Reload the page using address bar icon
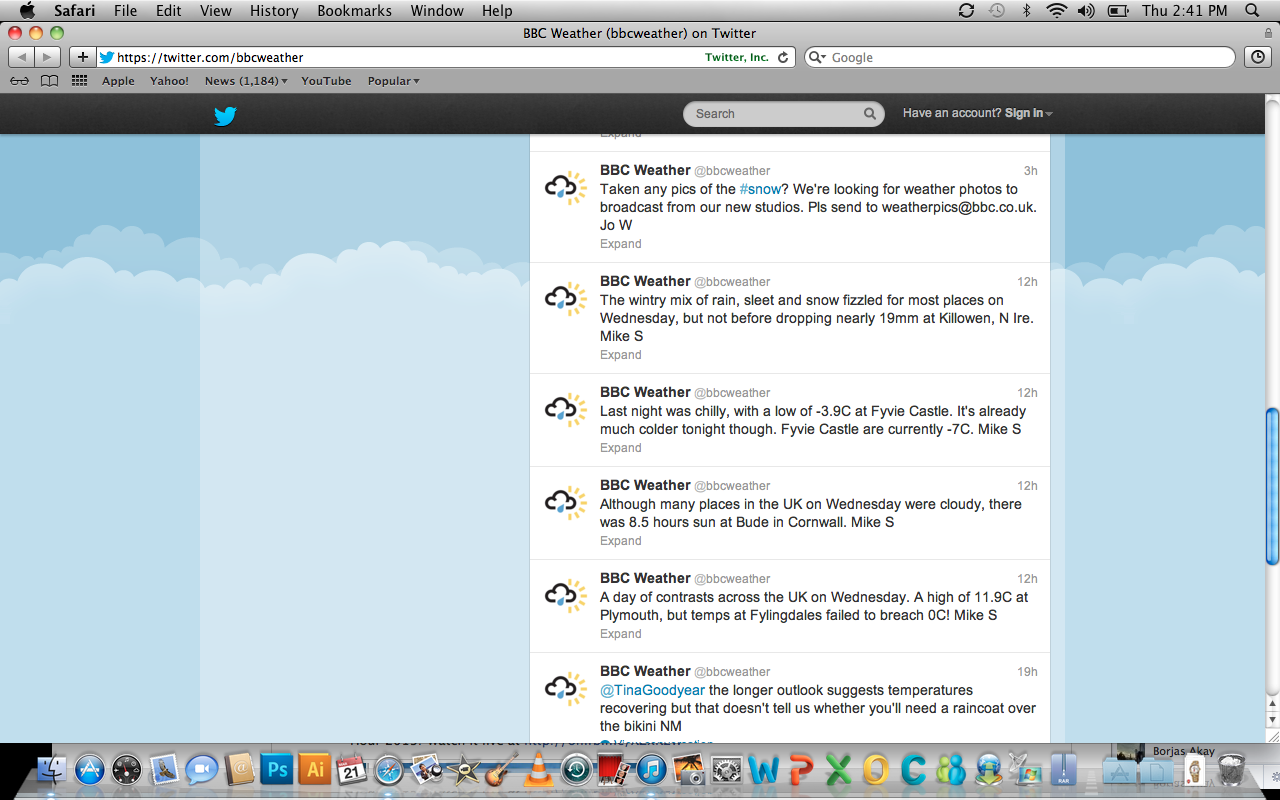This screenshot has height=800, width=1280. pos(783,57)
